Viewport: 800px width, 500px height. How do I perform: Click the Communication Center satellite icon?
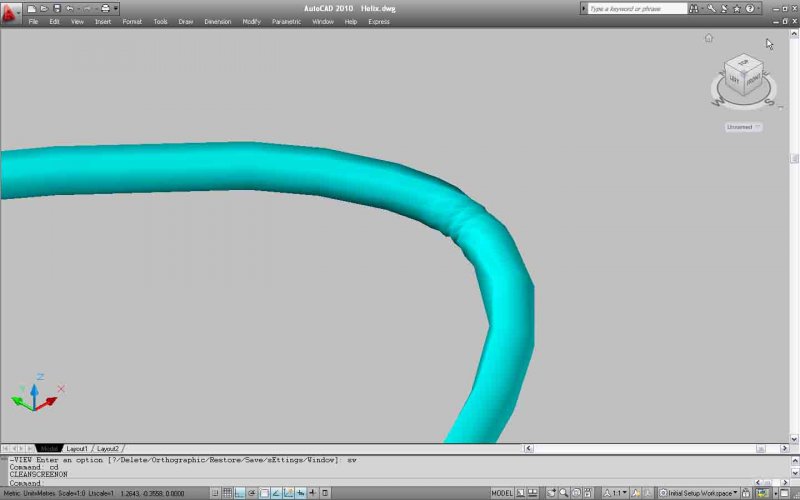pyautogui.click(x=724, y=9)
